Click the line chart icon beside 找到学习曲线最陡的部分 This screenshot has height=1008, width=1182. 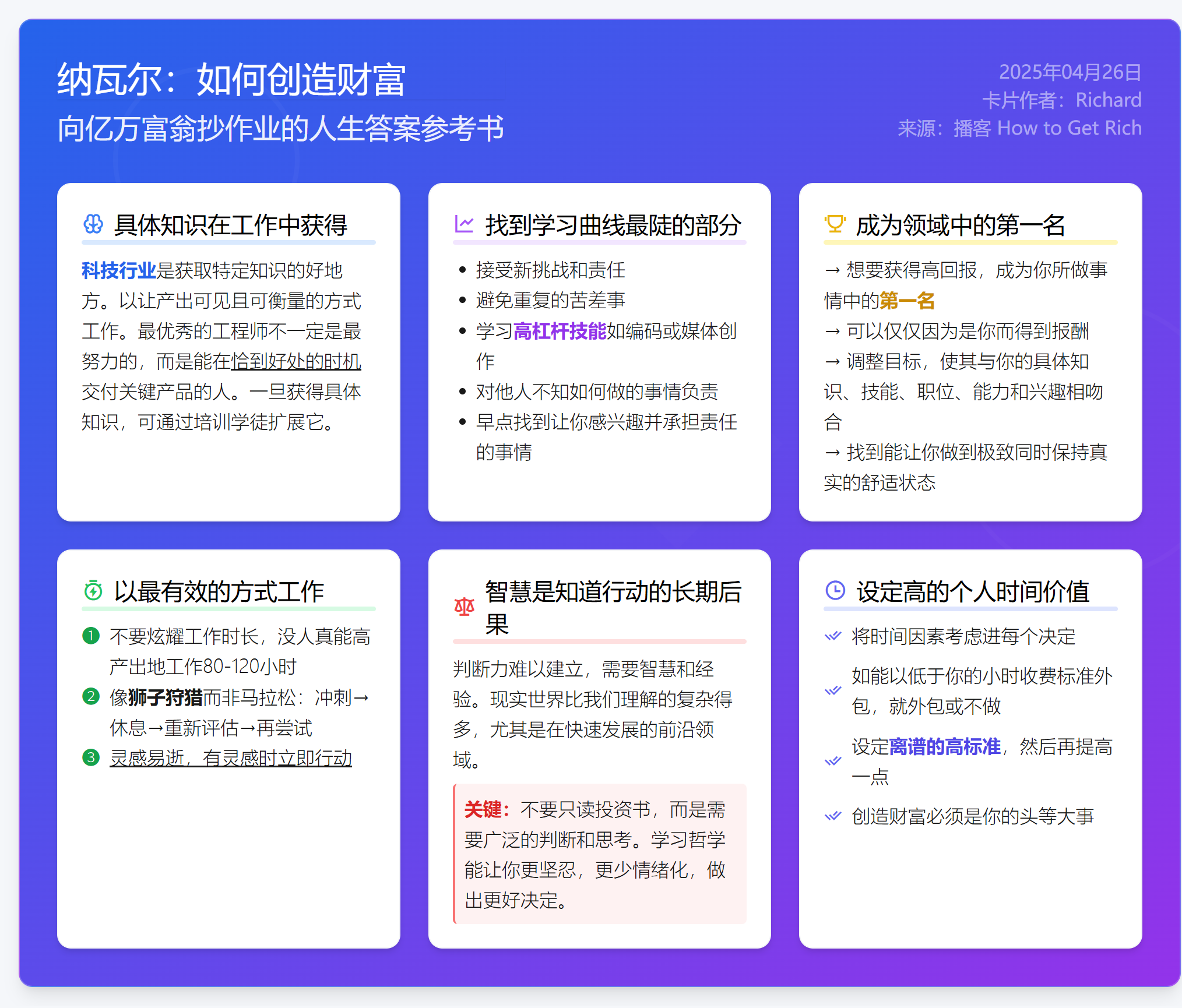[464, 224]
